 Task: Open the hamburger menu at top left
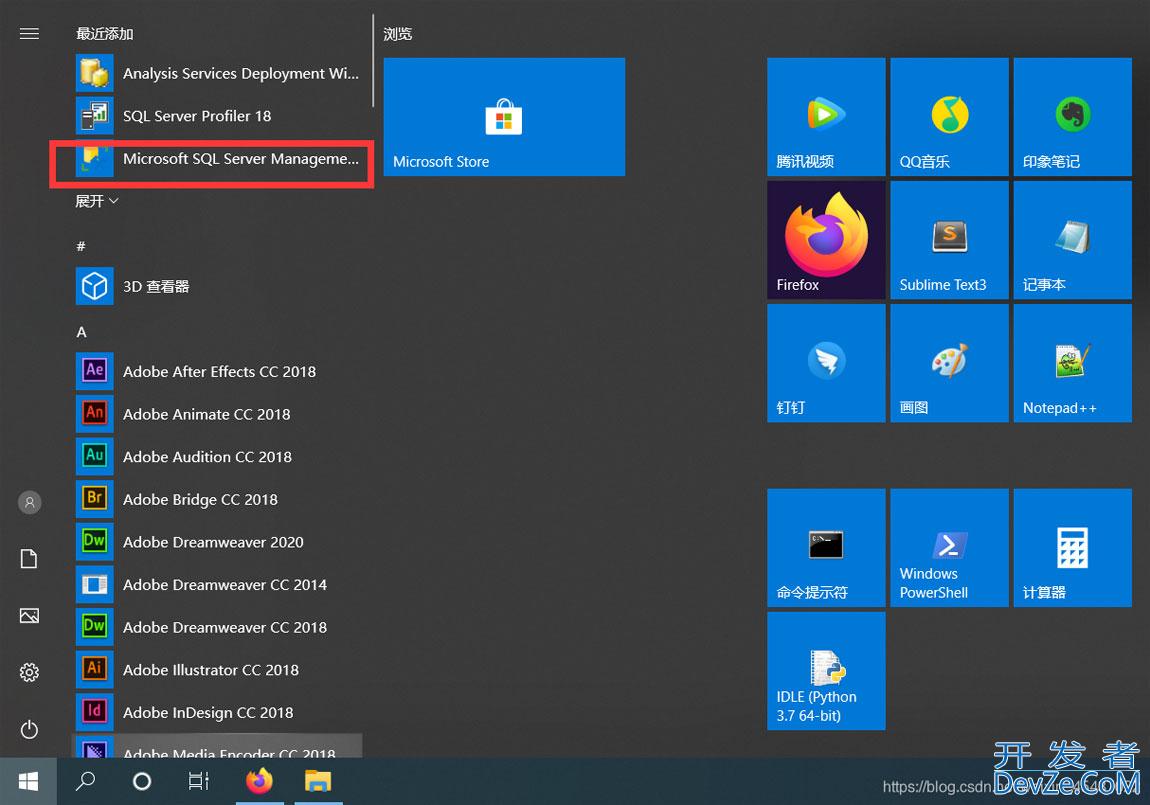(x=29, y=34)
